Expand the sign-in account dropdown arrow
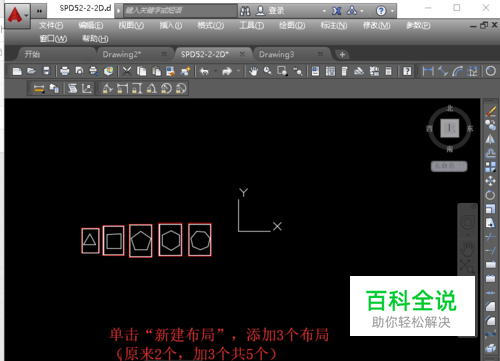500x361 pixels. [324, 11]
